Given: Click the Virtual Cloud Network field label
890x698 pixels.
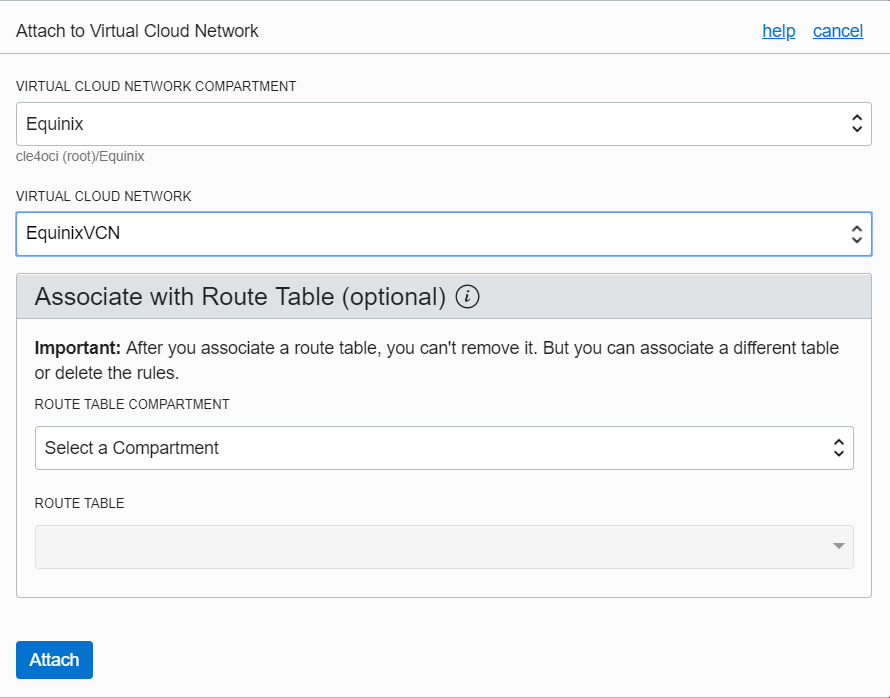Looking at the screenshot, I should 104,196.
